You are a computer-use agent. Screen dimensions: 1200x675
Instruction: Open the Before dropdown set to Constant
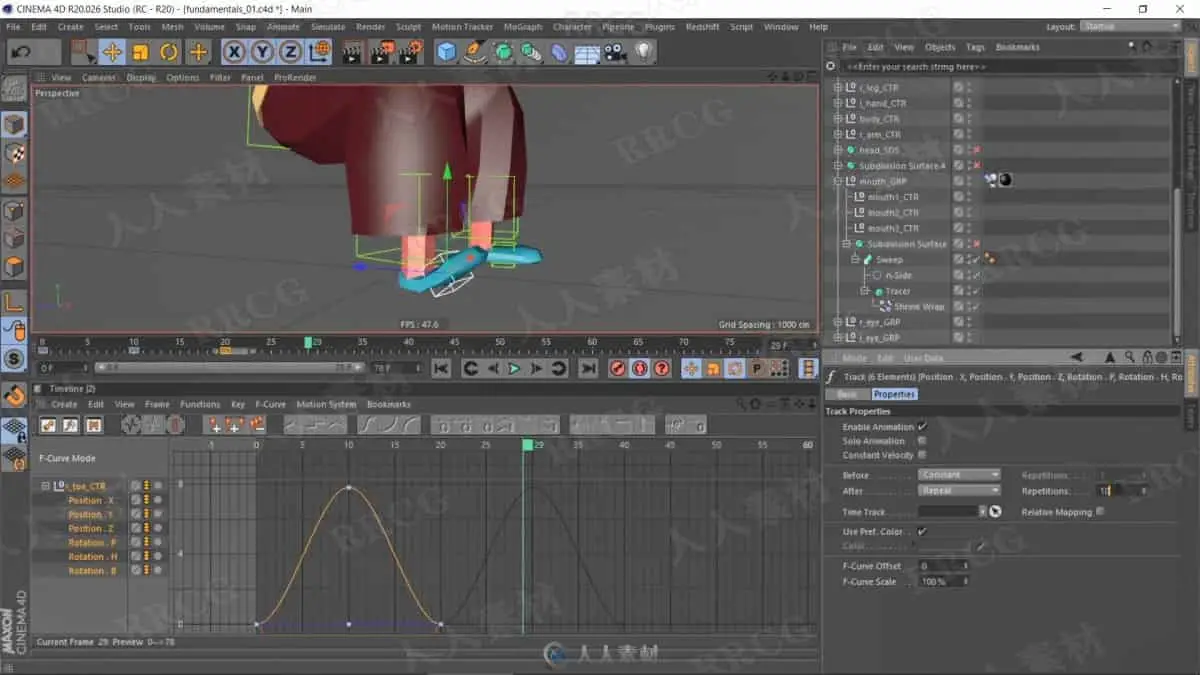(x=958, y=475)
